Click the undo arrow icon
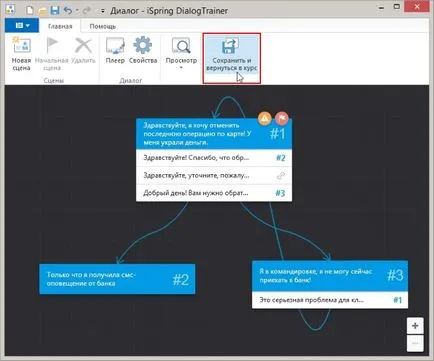This screenshot has height=361, width=434. (x=68, y=10)
